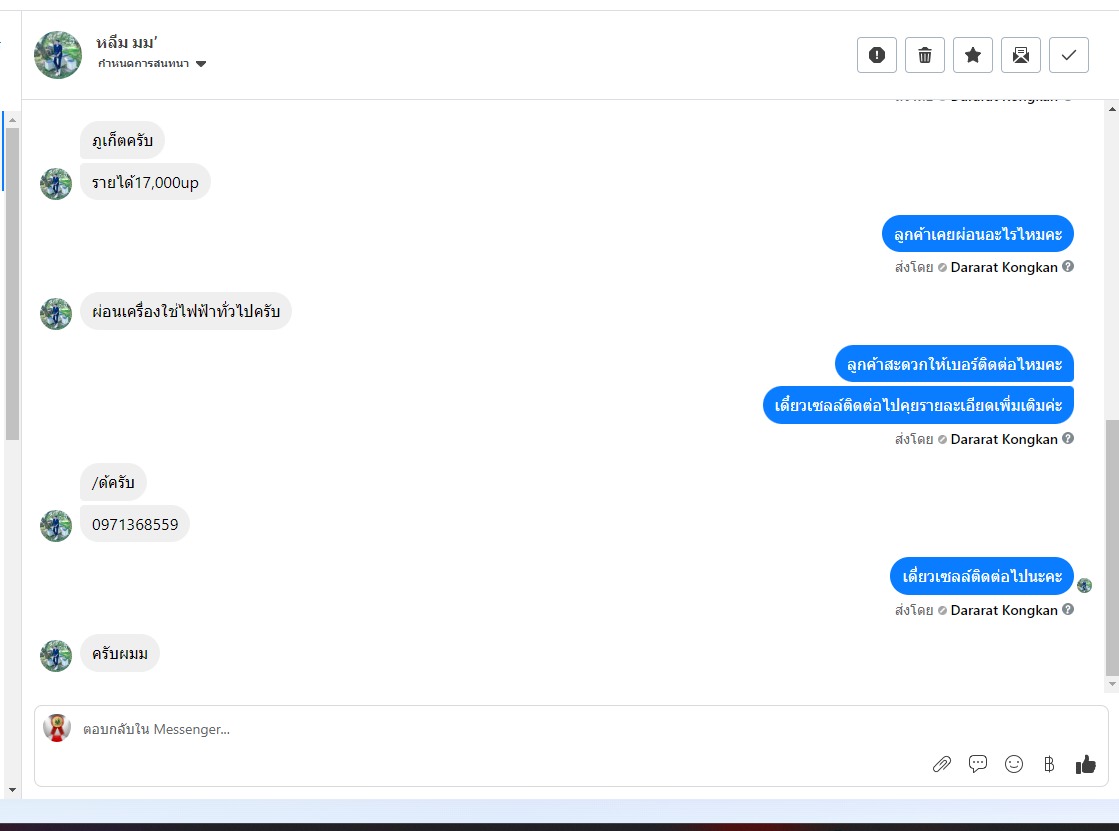This screenshot has height=831, width=1119.
Task: Click the left panel scroll-down arrow
Action: [x=12, y=790]
